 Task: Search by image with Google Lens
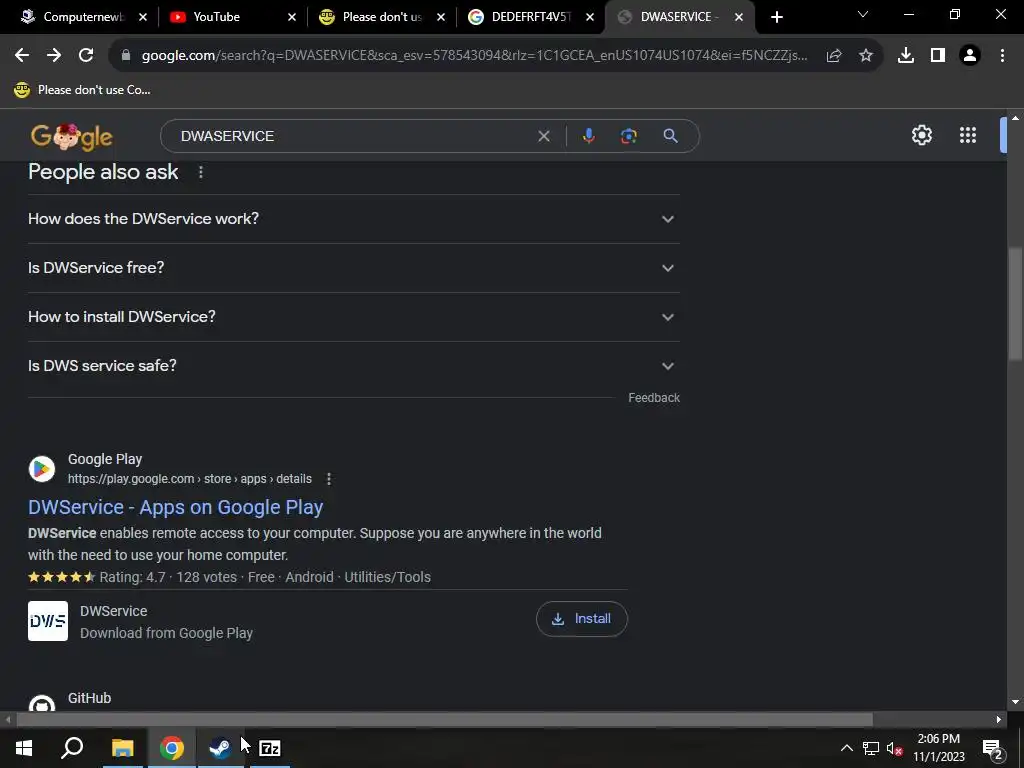628,136
